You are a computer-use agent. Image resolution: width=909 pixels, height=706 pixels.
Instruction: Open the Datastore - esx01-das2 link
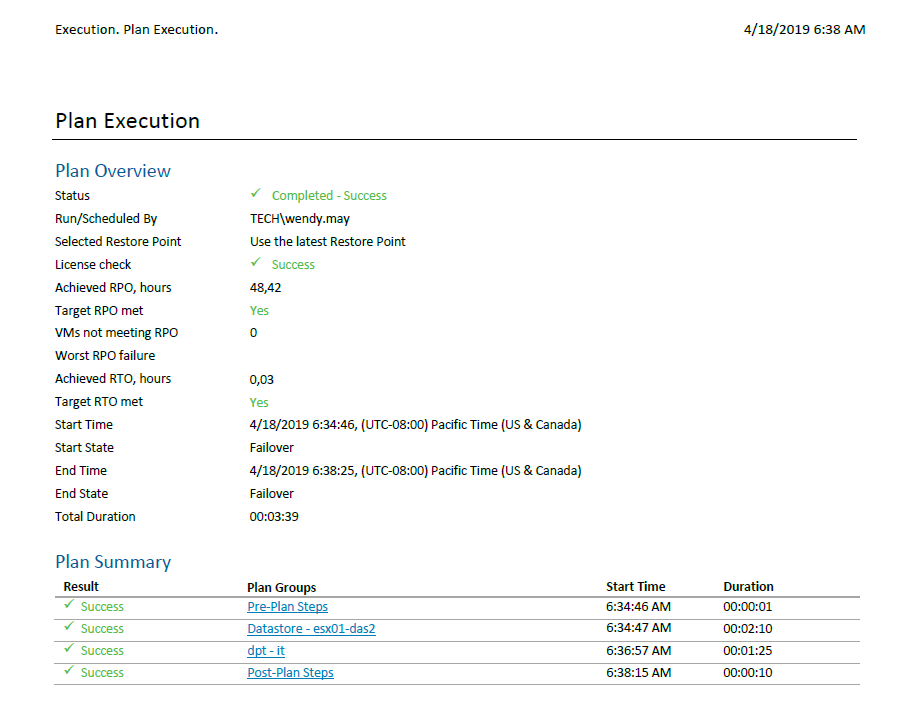[x=311, y=629]
